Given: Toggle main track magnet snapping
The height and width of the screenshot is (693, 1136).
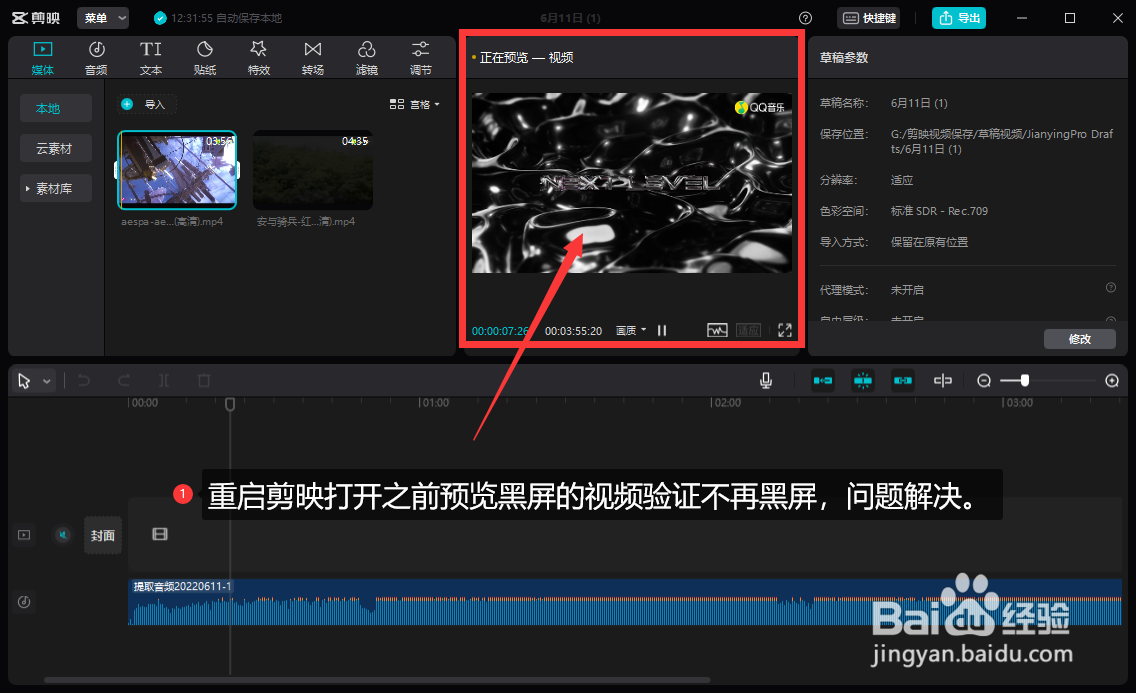Looking at the screenshot, I should (x=823, y=380).
